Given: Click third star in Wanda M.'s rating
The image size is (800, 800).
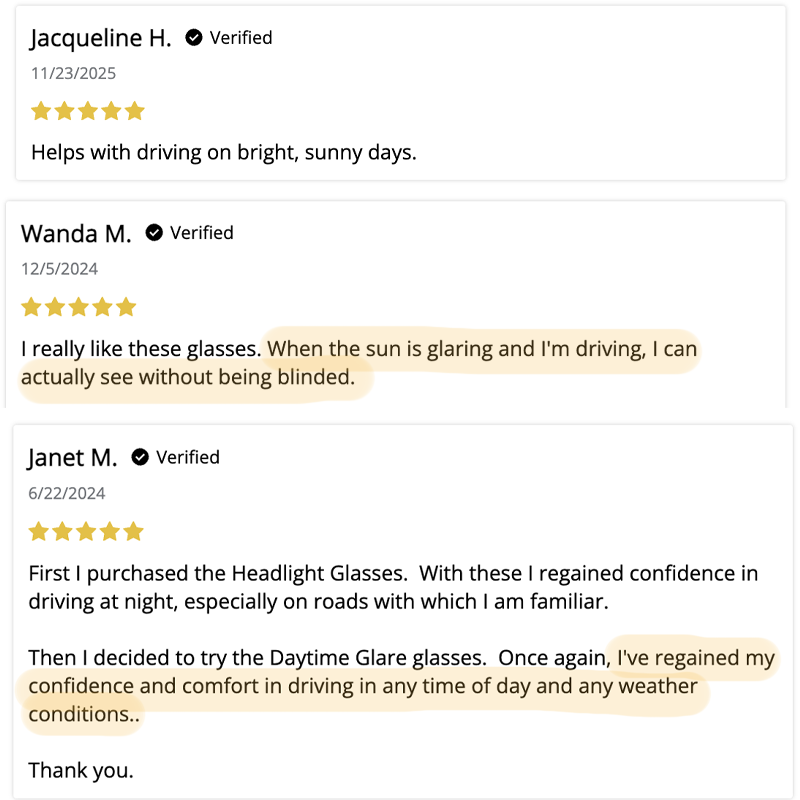Looking at the screenshot, I should 78,307.
